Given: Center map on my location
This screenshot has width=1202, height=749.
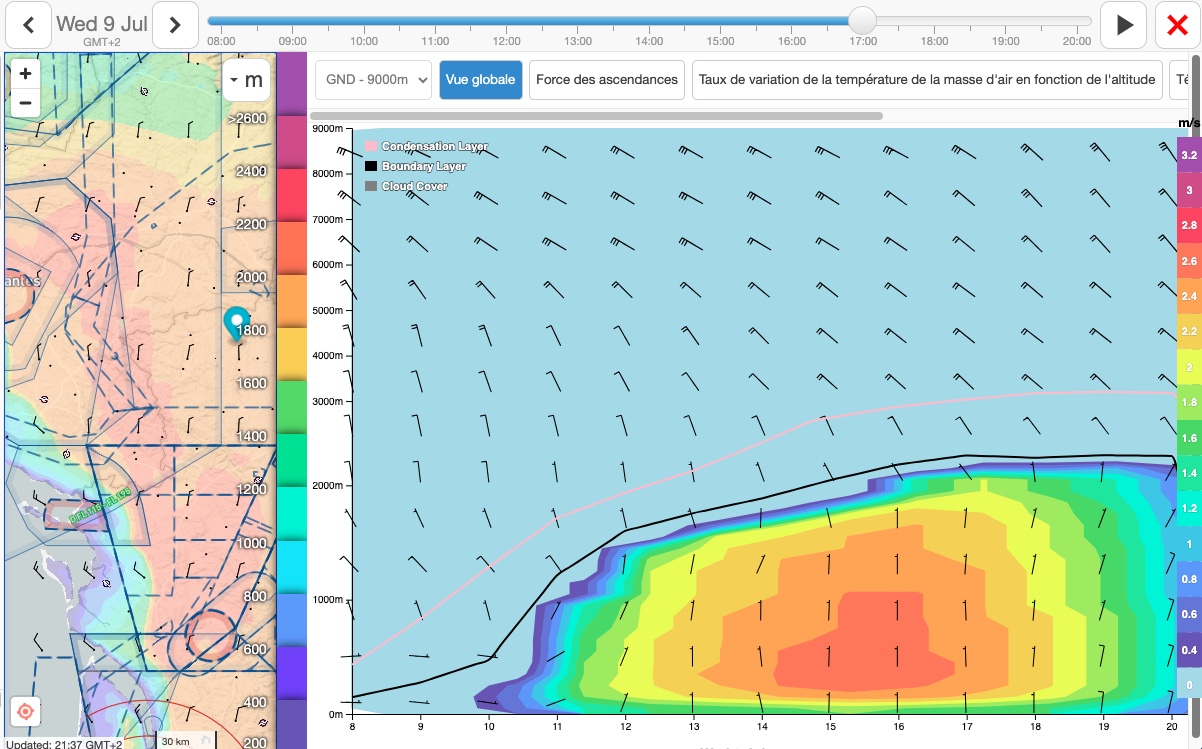Looking at the screenshot, I should point(26,711).
